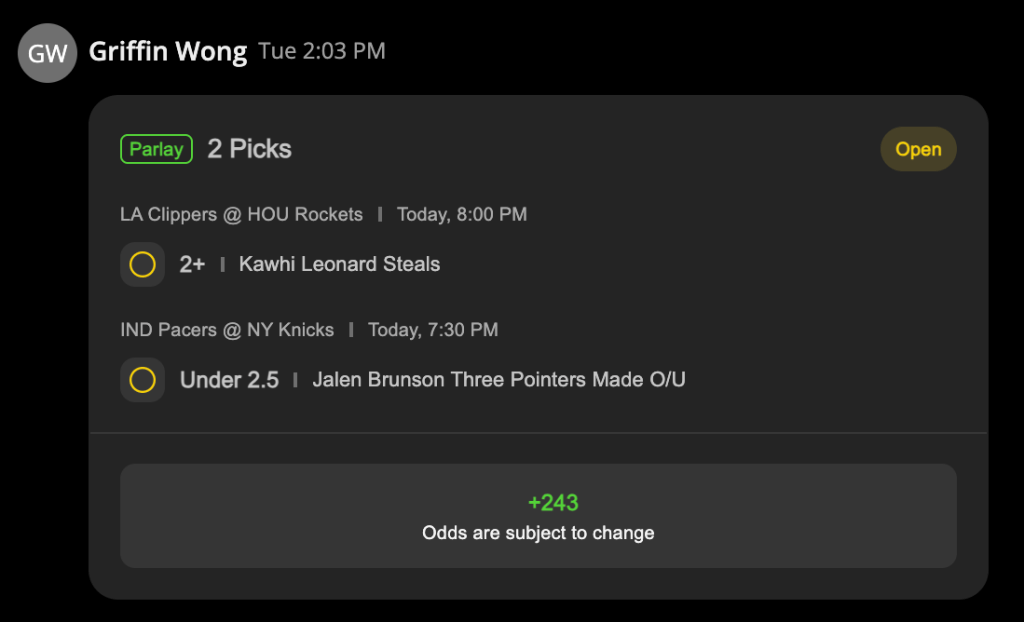The height and width of the screenshot is (622, 1024).
Task: Click the pending circle icon beside Jalen Brunson
Action: (142, 380)
